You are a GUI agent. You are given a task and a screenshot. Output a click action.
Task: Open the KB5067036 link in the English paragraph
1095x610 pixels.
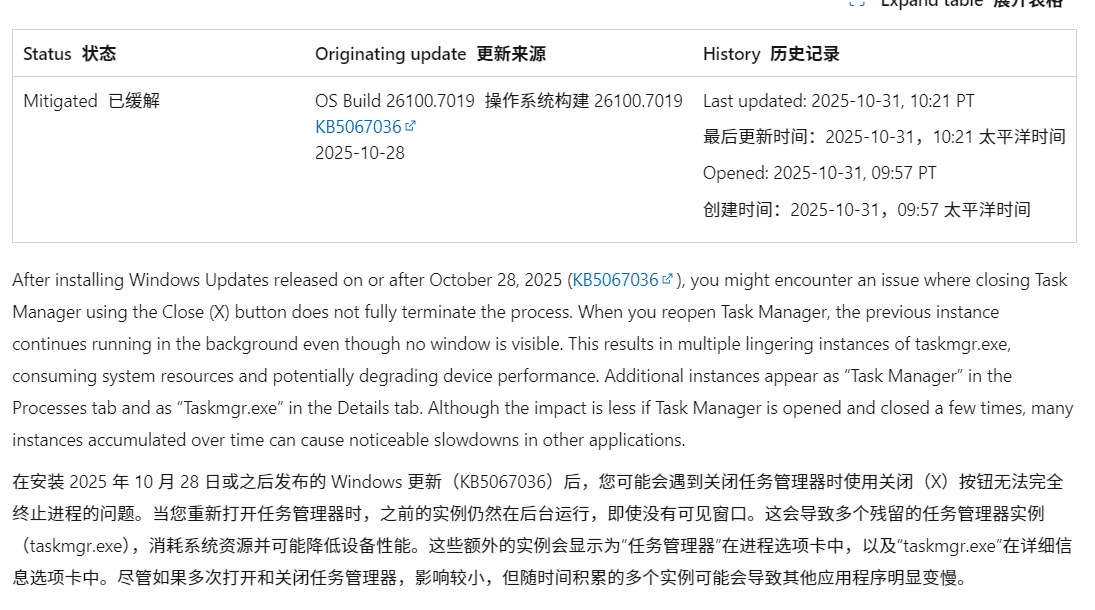click(615, 280)
